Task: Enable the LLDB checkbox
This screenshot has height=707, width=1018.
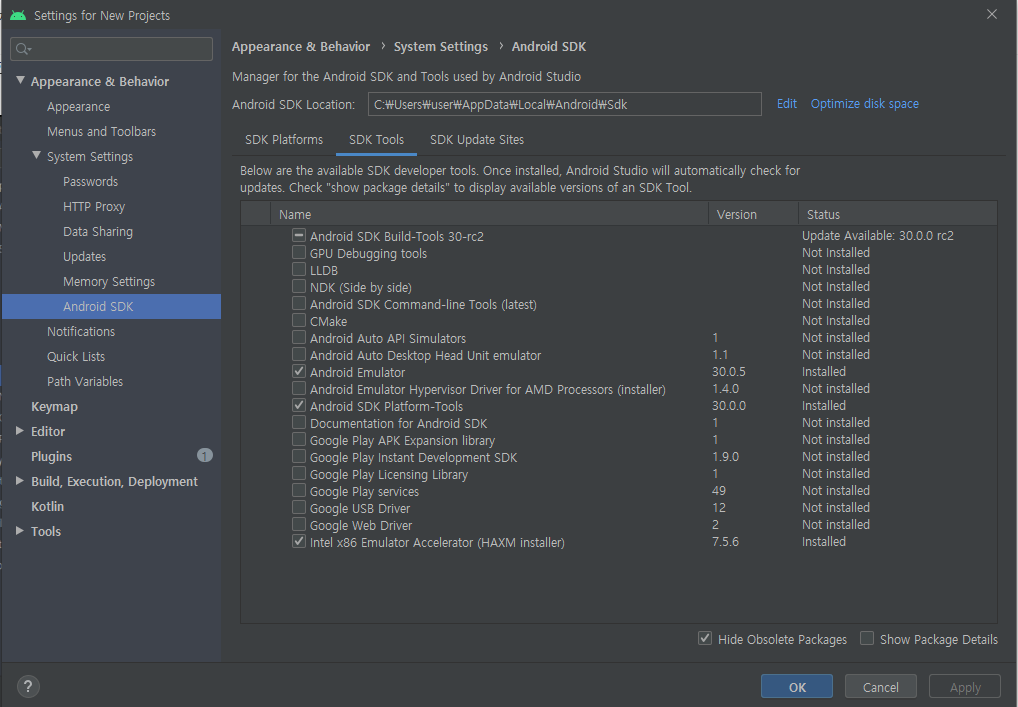Action: (299, 269)
